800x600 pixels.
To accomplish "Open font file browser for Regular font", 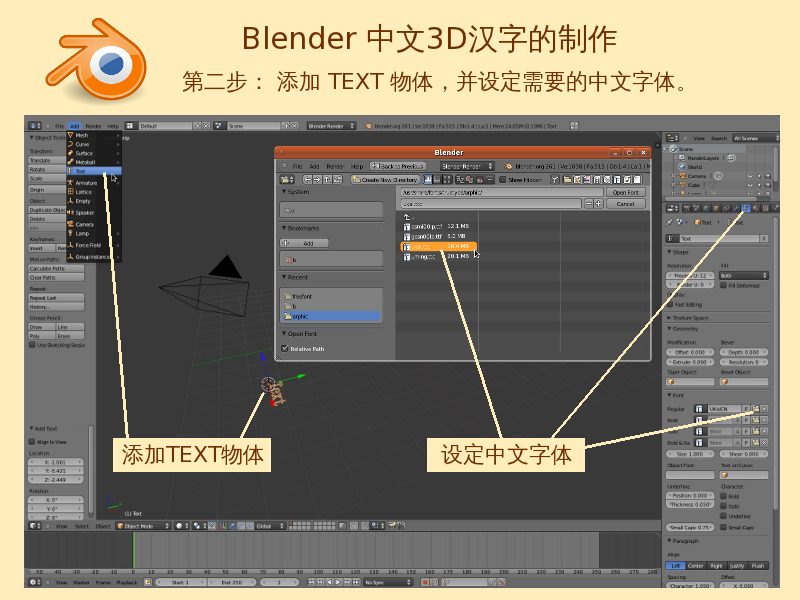I will click(x=756, y=409).
